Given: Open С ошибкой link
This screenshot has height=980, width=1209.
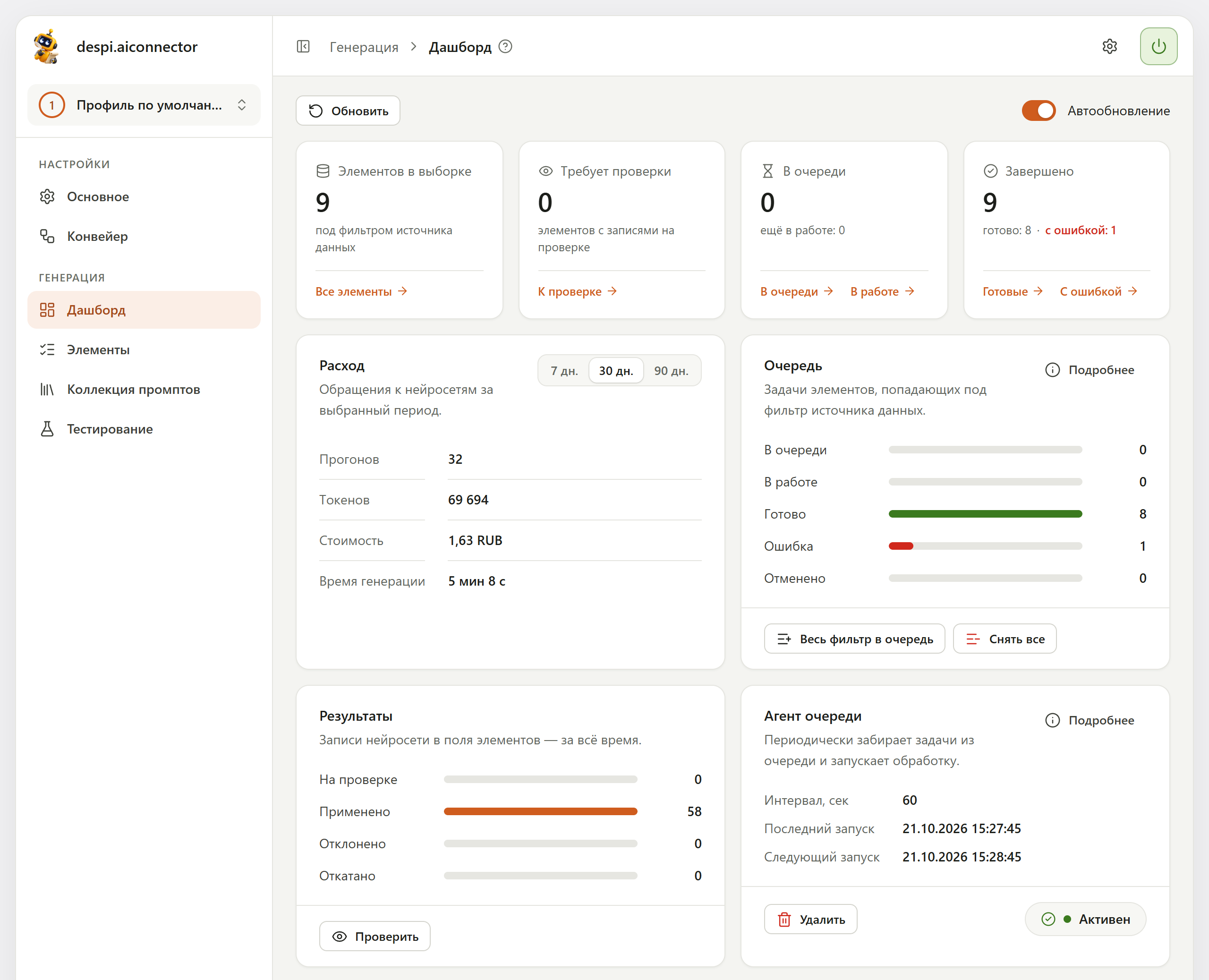Looking at the screenshot, I should (x=1098, y=291).
